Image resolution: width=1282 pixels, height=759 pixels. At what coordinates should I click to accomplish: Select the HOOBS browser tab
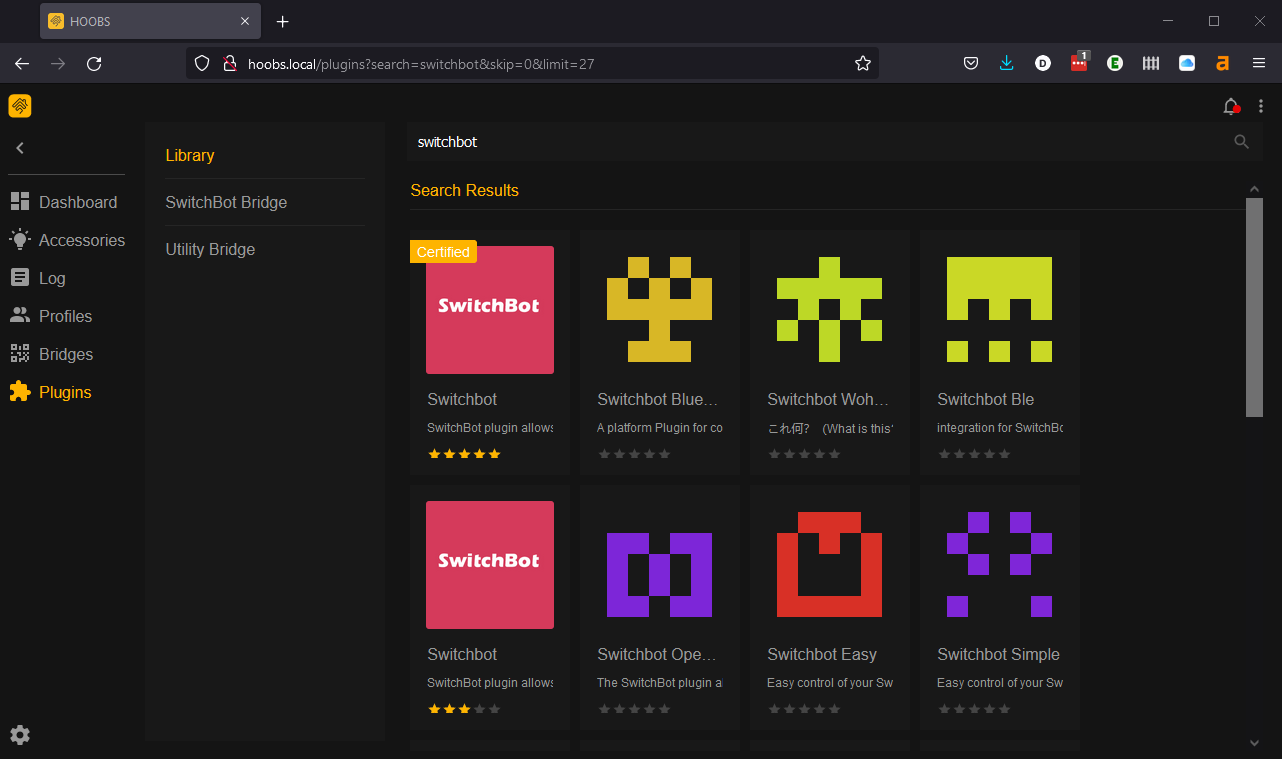click(150, 21)
